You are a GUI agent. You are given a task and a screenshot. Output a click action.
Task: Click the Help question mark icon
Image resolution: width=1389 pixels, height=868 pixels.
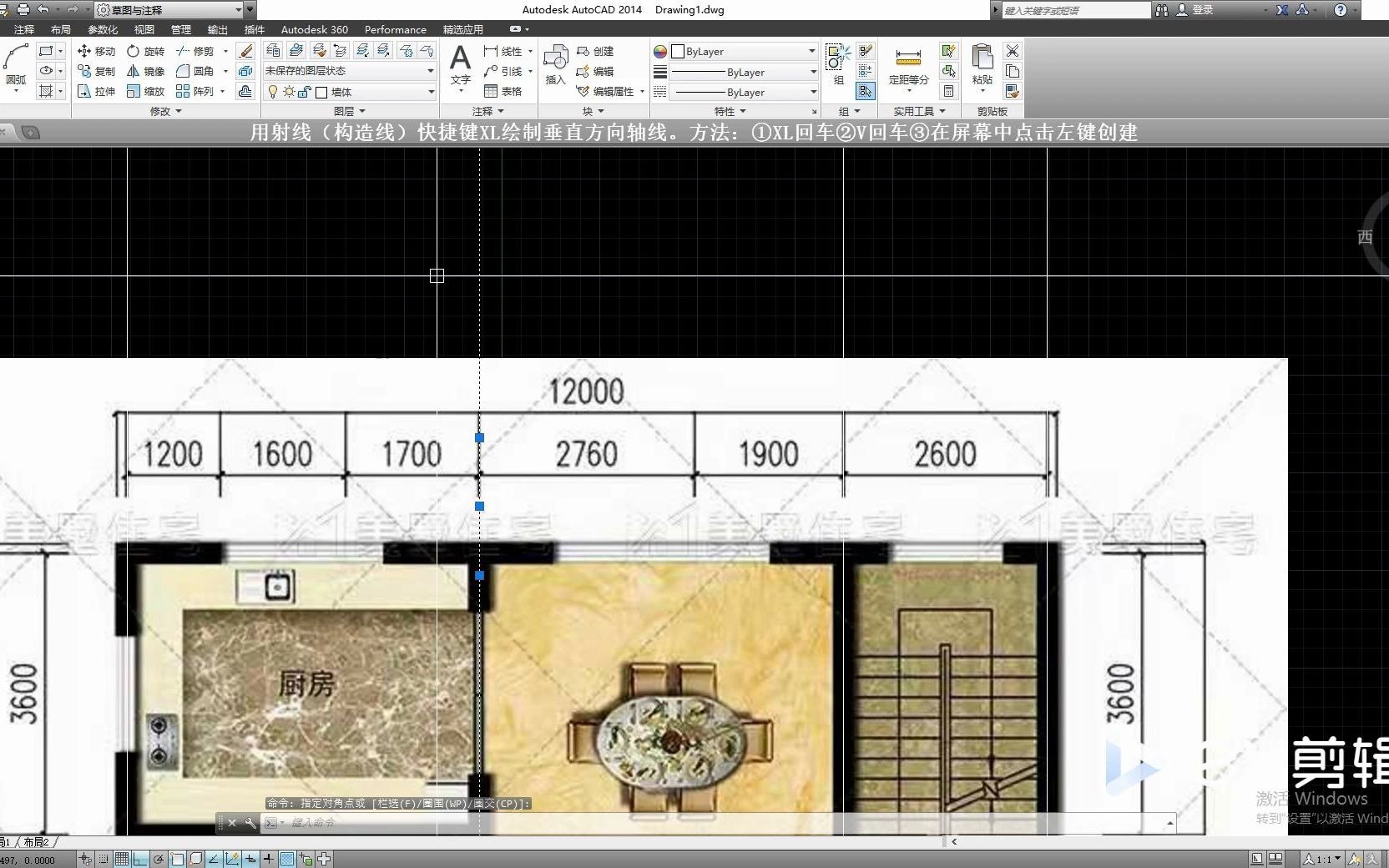(1341, 9)
